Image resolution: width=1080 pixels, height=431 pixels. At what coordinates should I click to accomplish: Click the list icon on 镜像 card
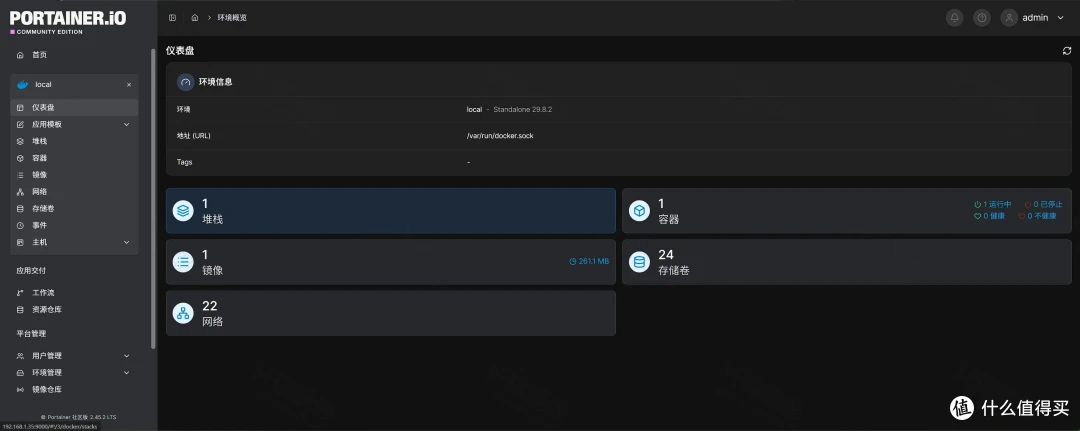coord(183,262)
